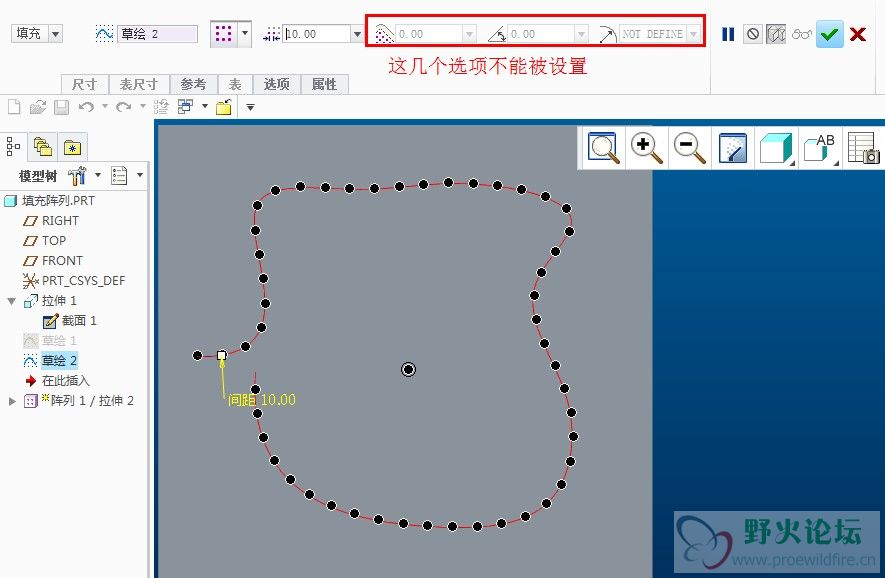Image resolution: width=885 pixels, height=578 pixels.
Task: Toggle the glasses verify preview icon
Action: (x=801, y=34)
